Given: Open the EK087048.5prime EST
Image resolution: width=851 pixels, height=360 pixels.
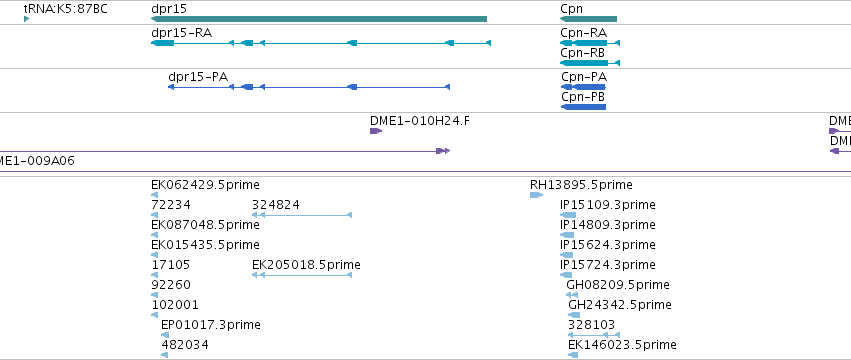Looking at the screenshot, I should (155, 235).
